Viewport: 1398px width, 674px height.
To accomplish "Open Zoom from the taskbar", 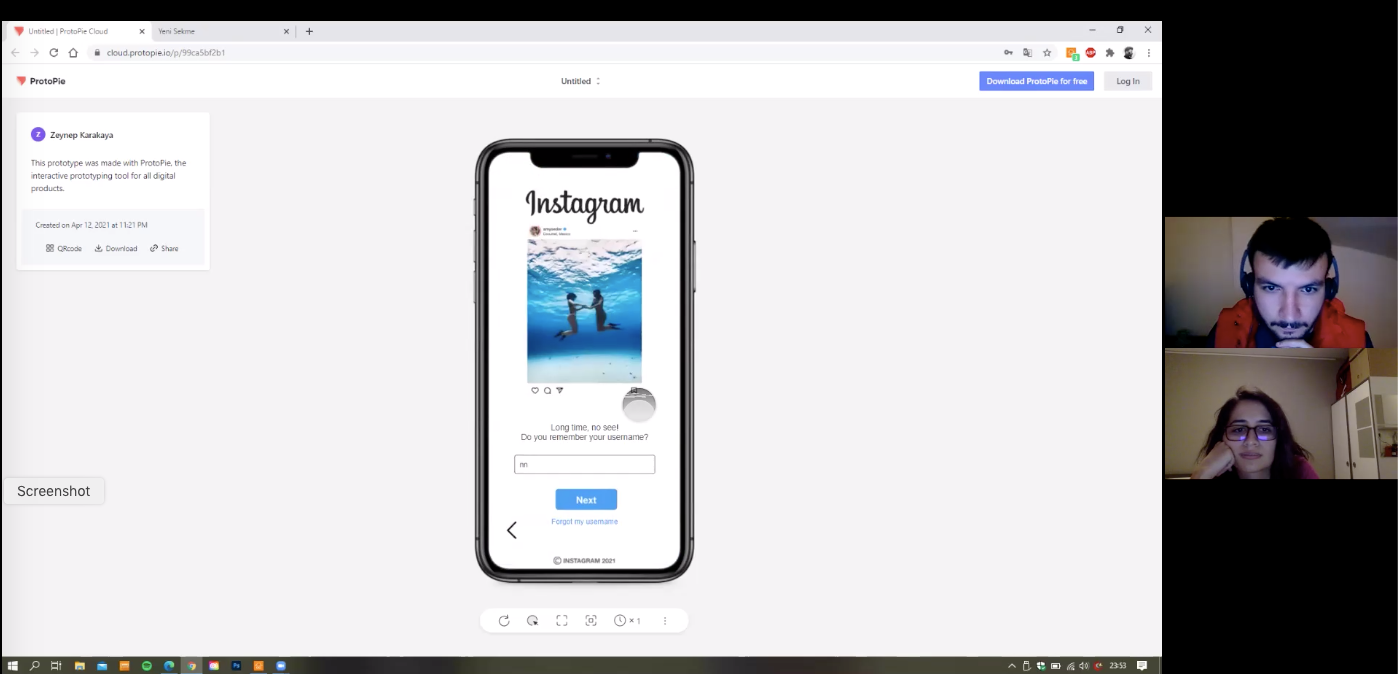I will click(281, 666).
